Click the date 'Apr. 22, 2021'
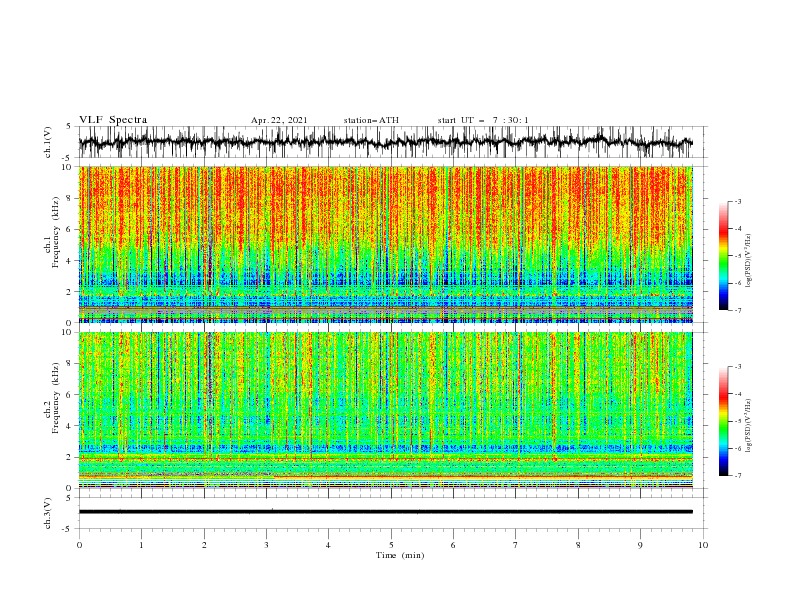 pyautogui.click(x=279, y=120)
